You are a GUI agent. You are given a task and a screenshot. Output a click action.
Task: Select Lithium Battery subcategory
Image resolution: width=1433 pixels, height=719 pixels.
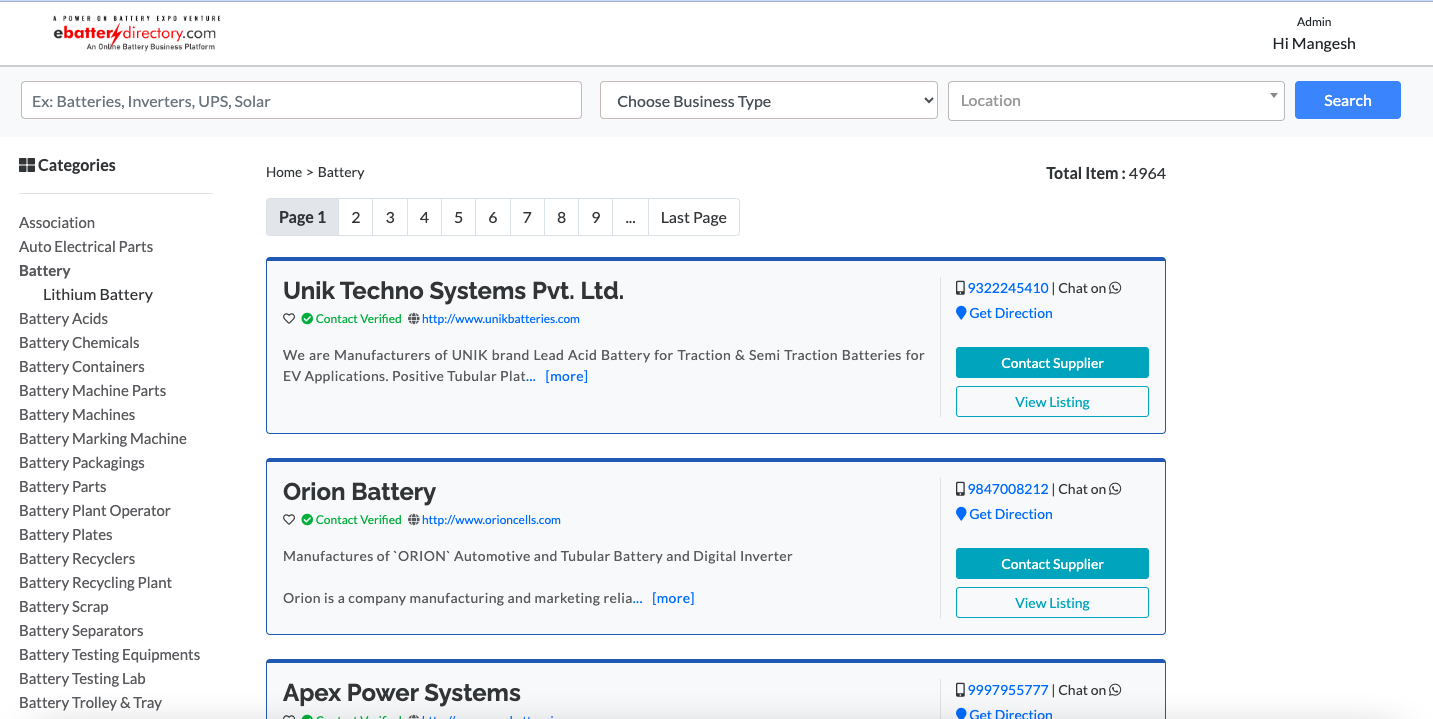coord(98,295)
